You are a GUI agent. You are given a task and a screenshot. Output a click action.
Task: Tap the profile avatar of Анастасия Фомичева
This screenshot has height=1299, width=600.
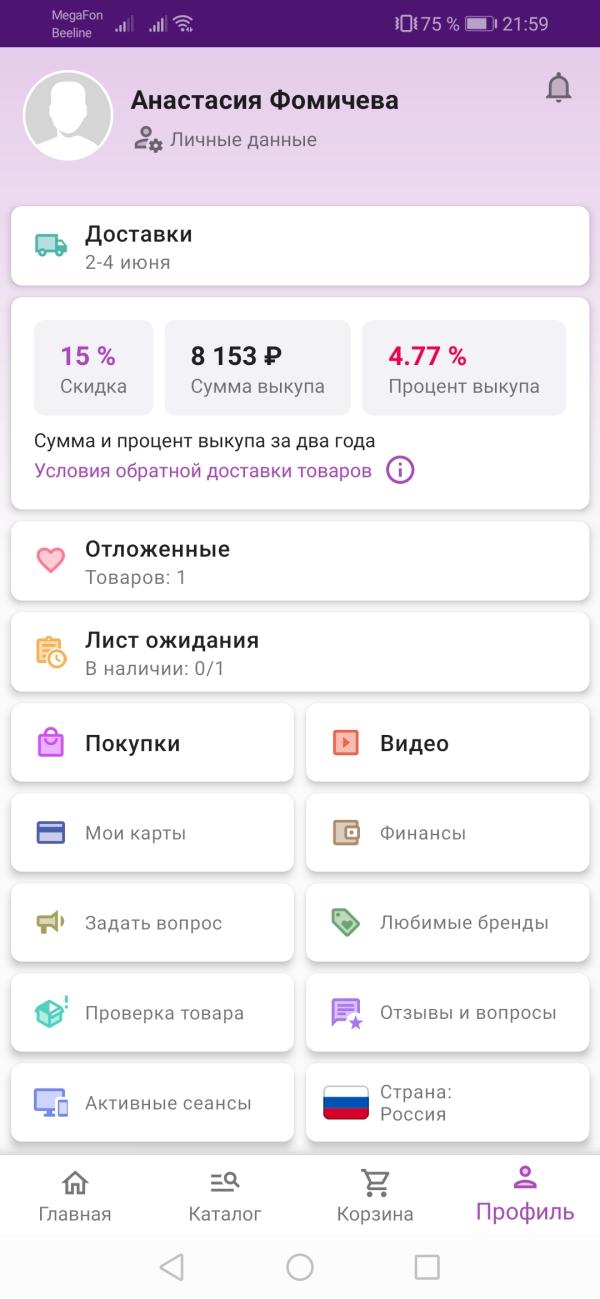click(69, 115)
